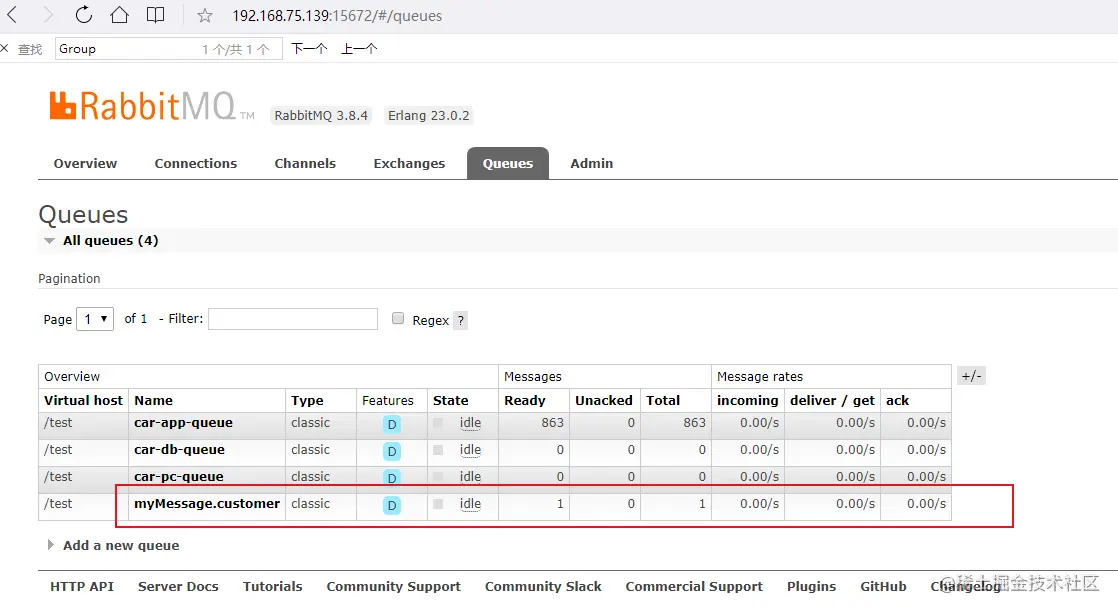The height and width of the screenshot is (612, 1118).
Task: Sort by the State column header
Action: 451,400
